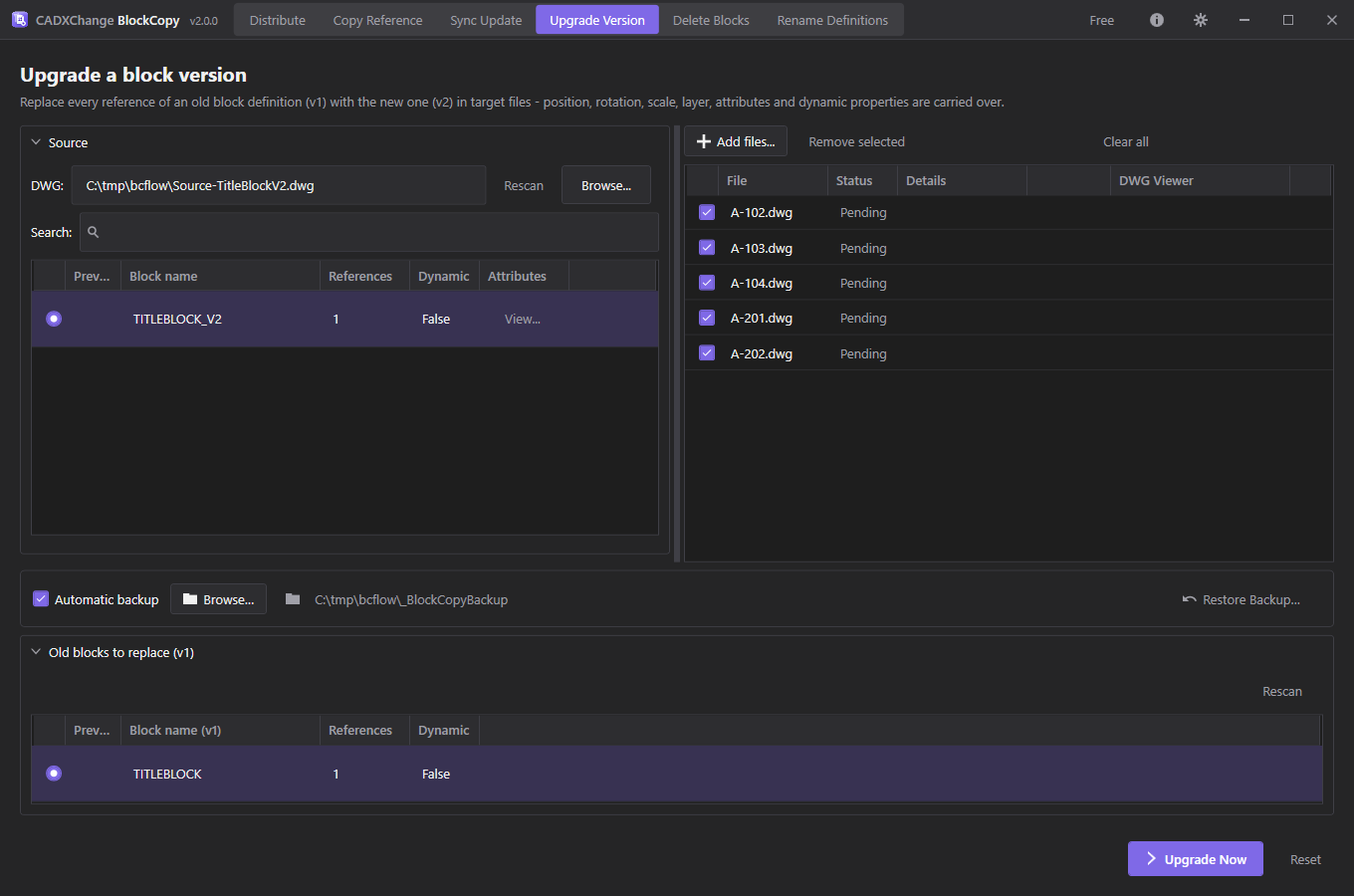Image resolution: width=1354 pixels, height=896 pixels.
Task: Click the backup path folder icon
Action: (x=293, y=599)
